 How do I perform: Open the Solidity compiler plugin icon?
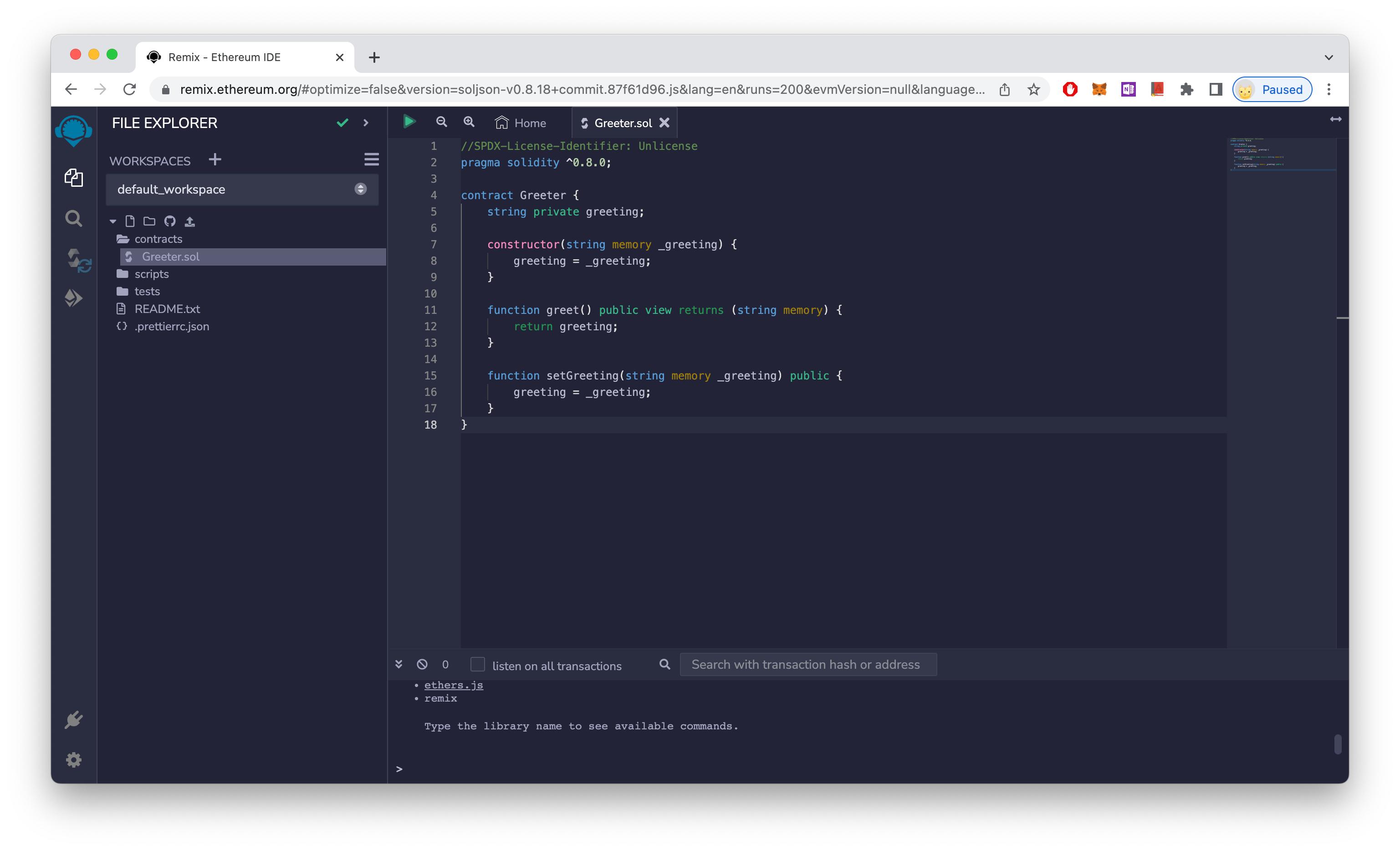click(77, 261)
